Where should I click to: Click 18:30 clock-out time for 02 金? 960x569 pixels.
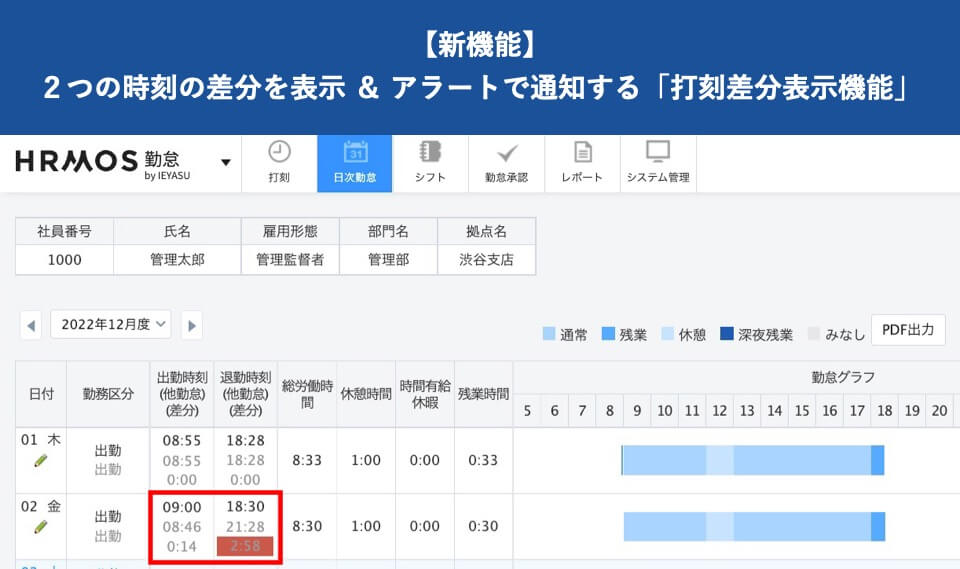point(246,507)
